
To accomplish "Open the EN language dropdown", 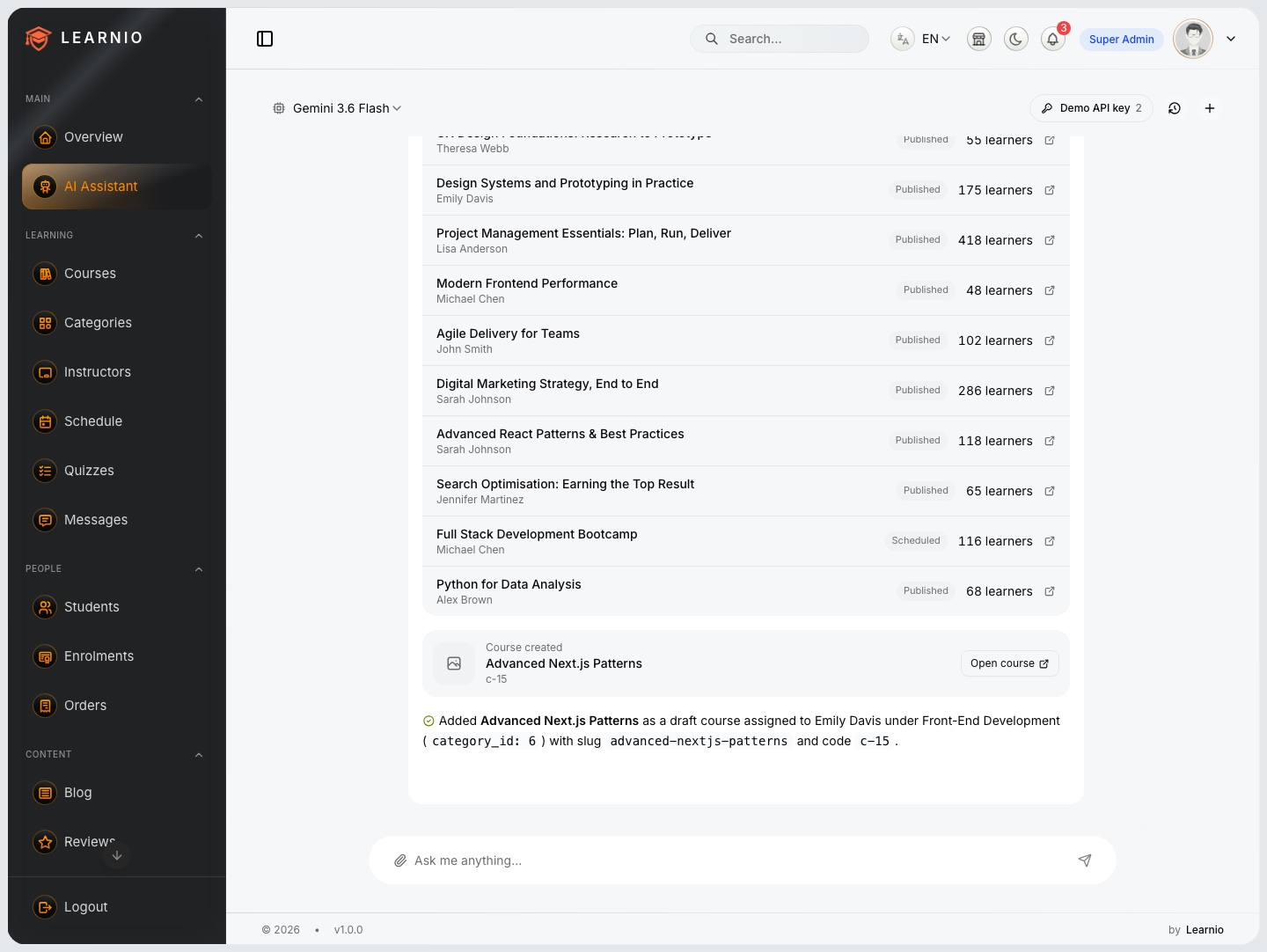I will pyautogui.click(x=935, y=39).
